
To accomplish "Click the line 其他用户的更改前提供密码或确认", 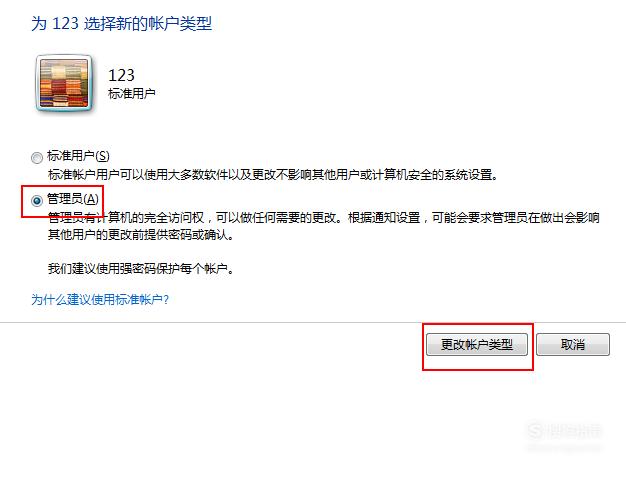I will coord(141,235).
